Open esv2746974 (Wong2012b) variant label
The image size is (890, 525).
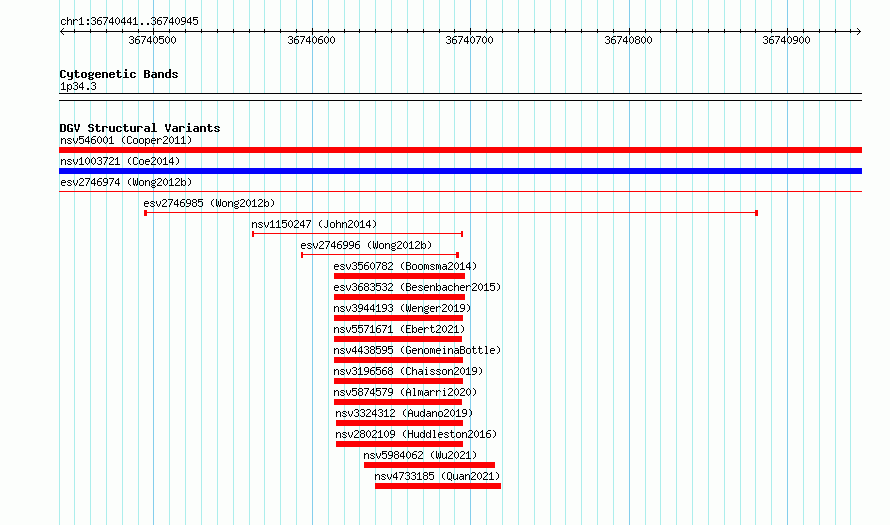click(x=126, y=182)
